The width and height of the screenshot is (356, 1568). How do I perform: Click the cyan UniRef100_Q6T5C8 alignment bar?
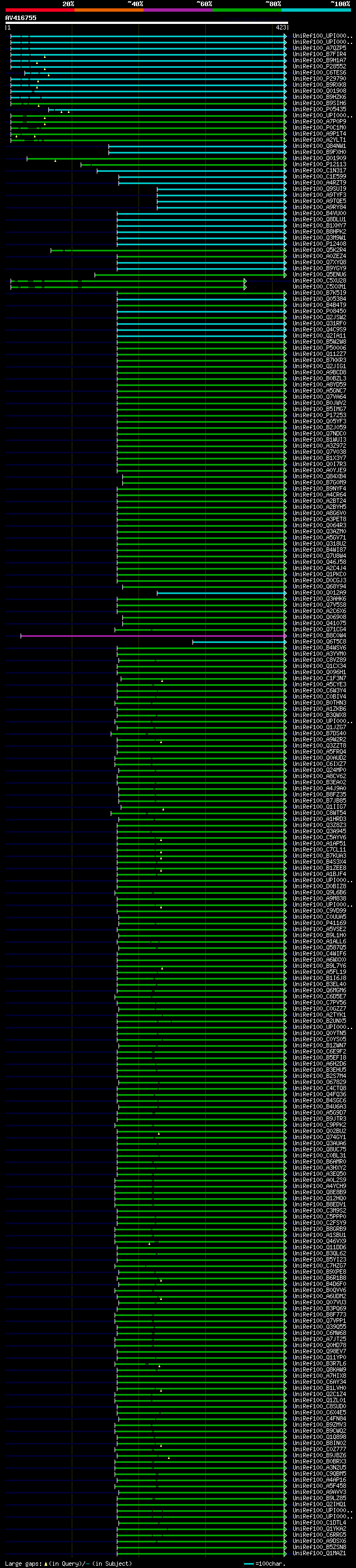pos(239,641)
